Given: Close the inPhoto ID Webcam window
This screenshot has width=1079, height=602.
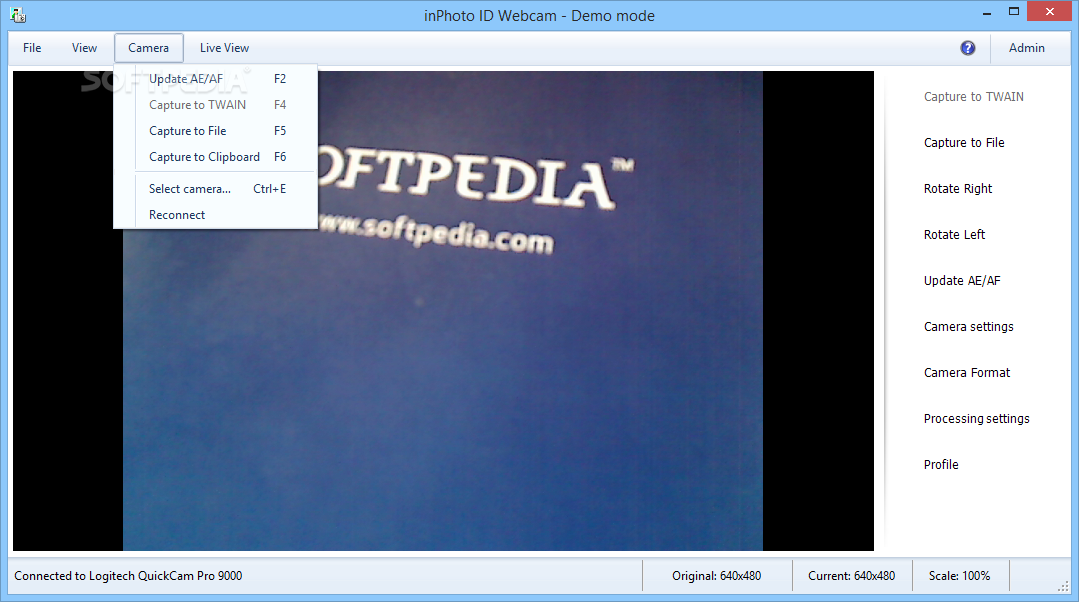Looking at the screenshot, I should point(1049,11).
